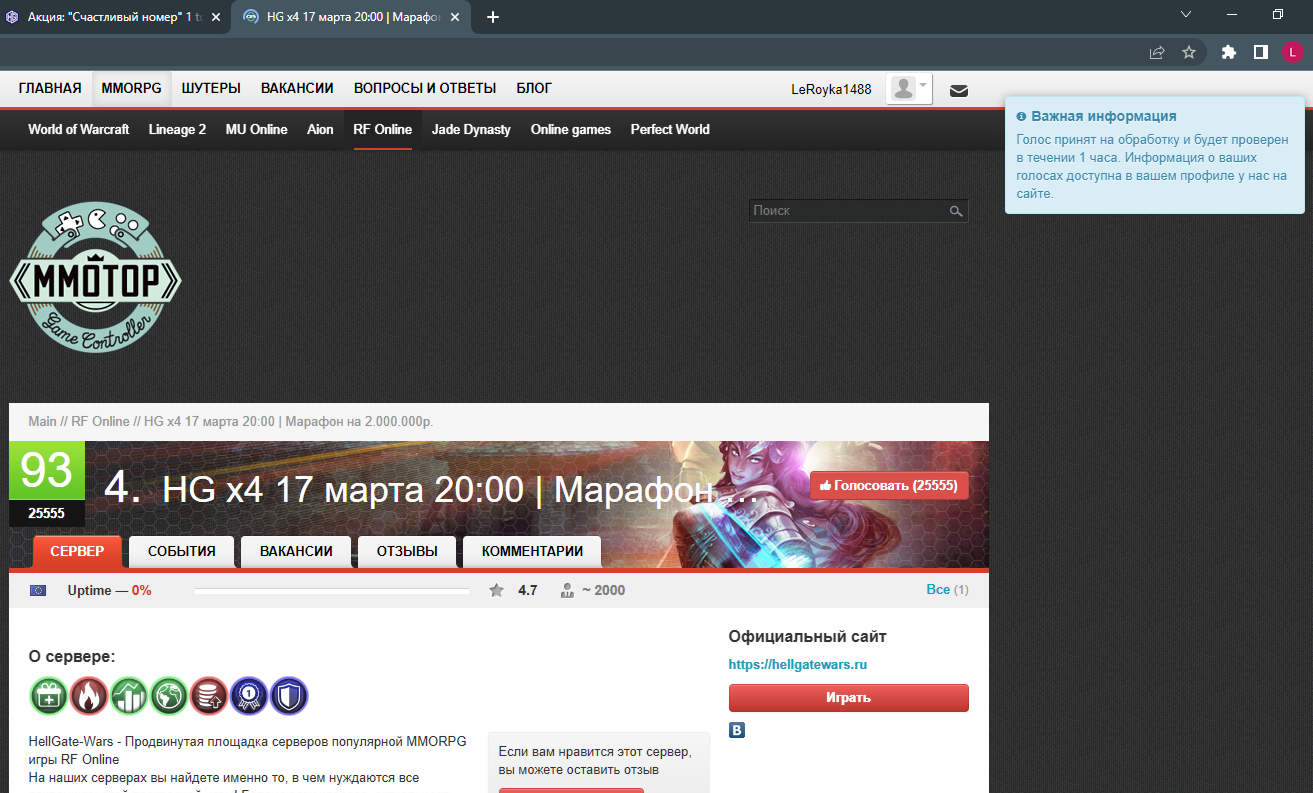Viewport: 1313px width, 793px height.
Task: Open ВОПРОСЫ И ОТВЕТЫ menu item
Action: (x=425, y=88)
